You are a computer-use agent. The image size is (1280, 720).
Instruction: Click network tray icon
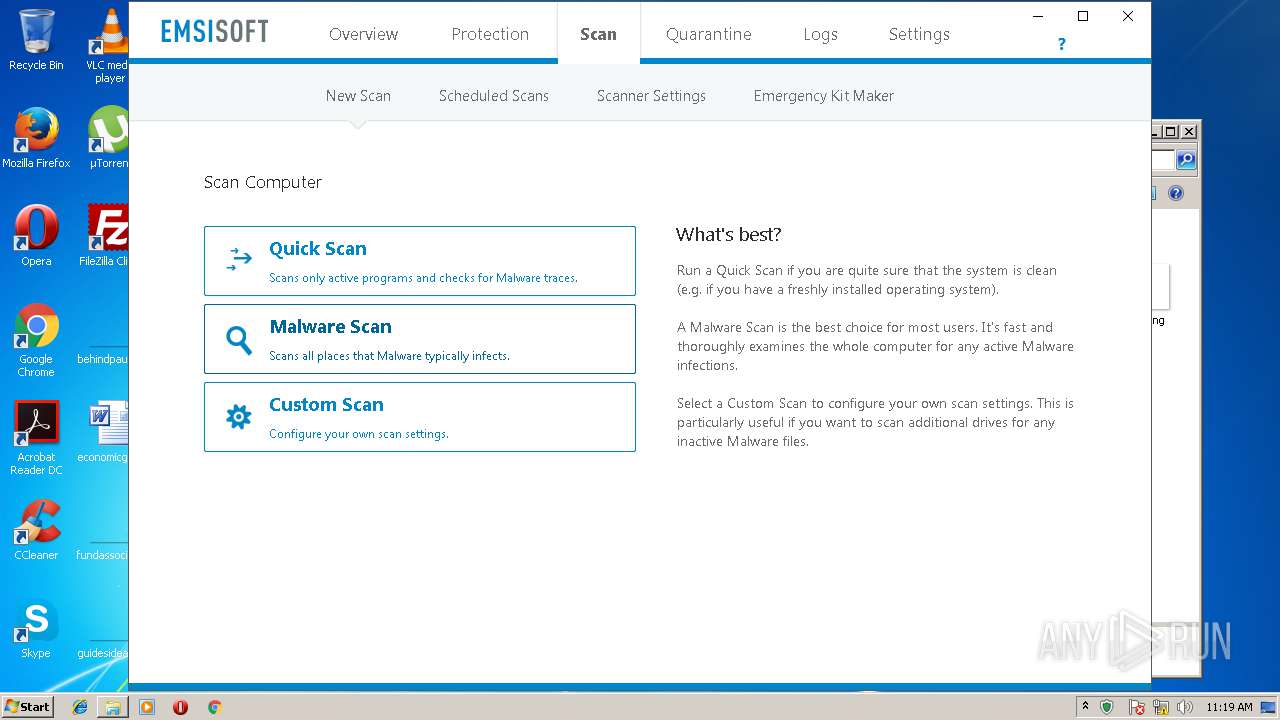pos(1161,707)
